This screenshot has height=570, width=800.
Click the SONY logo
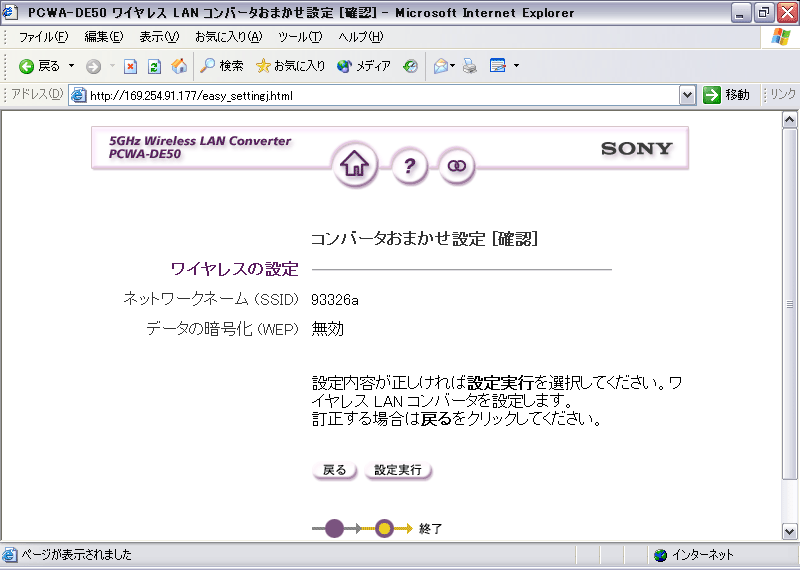point(637,148)
